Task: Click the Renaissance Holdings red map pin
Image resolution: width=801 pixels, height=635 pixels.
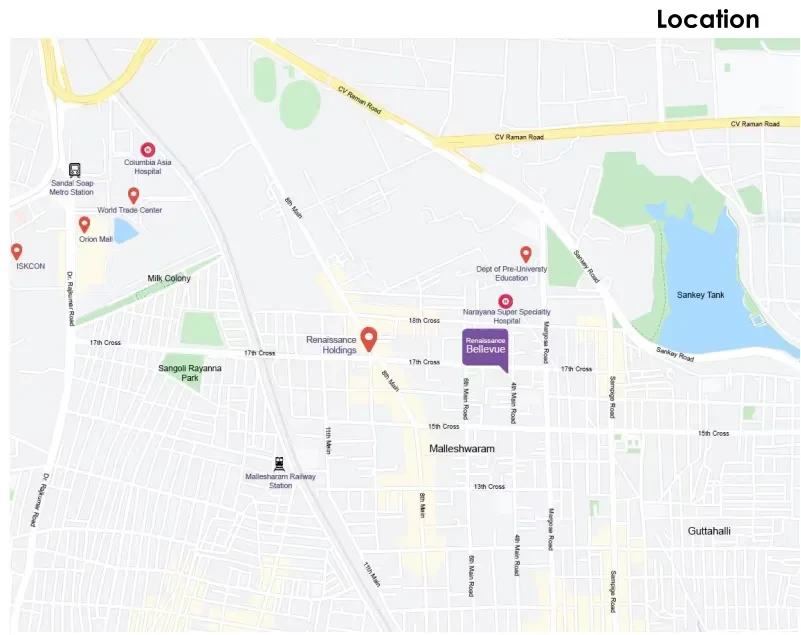Action: coord(369,339)
